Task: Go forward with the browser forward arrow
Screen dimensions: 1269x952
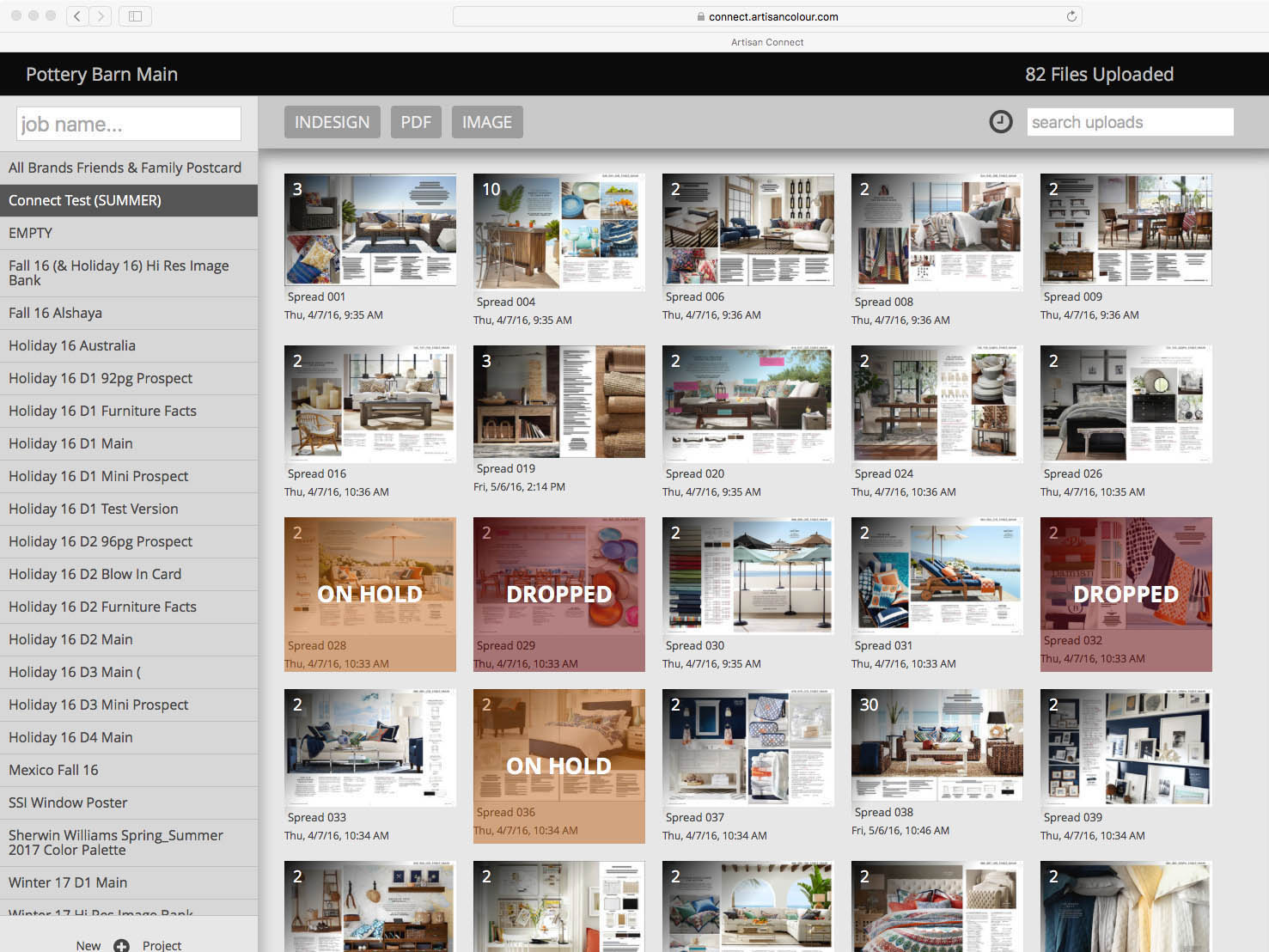Action: [101, 15]
